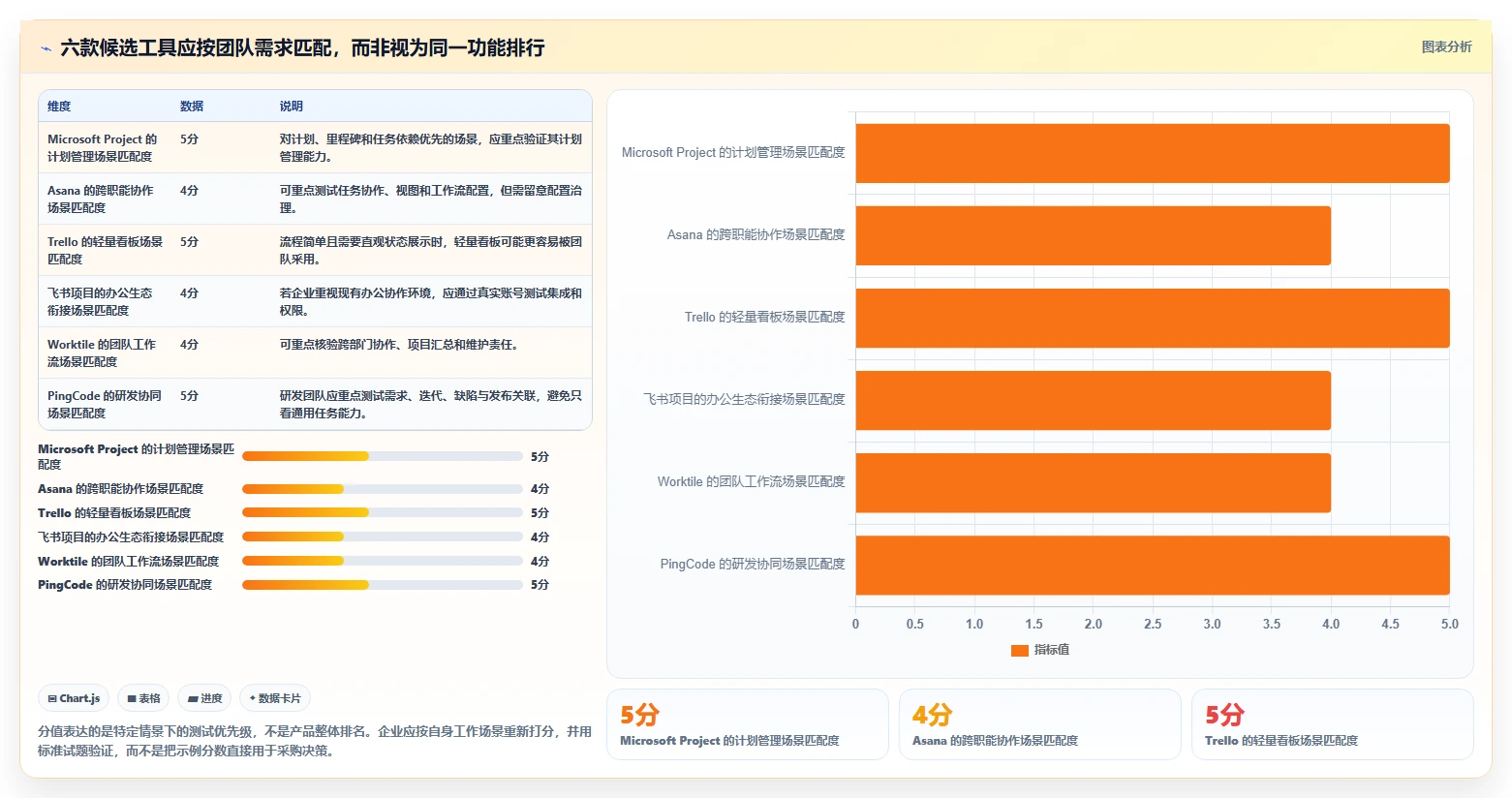The width and height of the screenshot is (1512, 798).
Task: Select the Chart.js chip
Action: click(75, 698)
